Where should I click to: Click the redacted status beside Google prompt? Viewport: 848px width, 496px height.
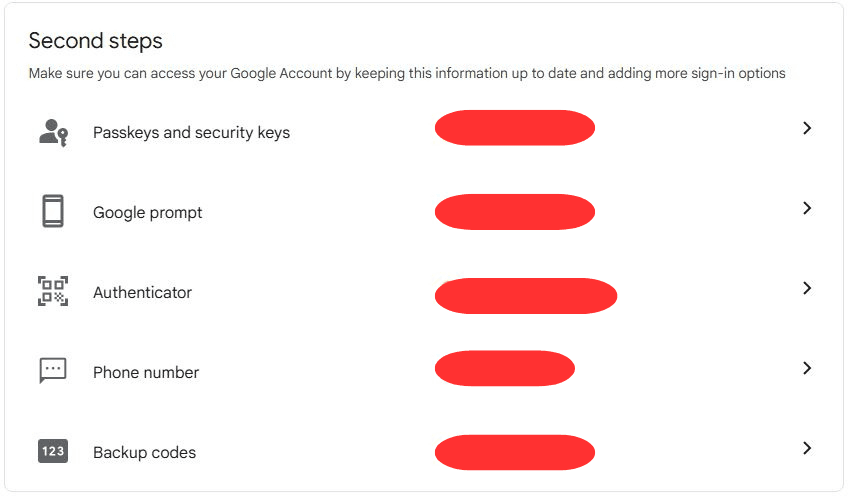(515, 211)
